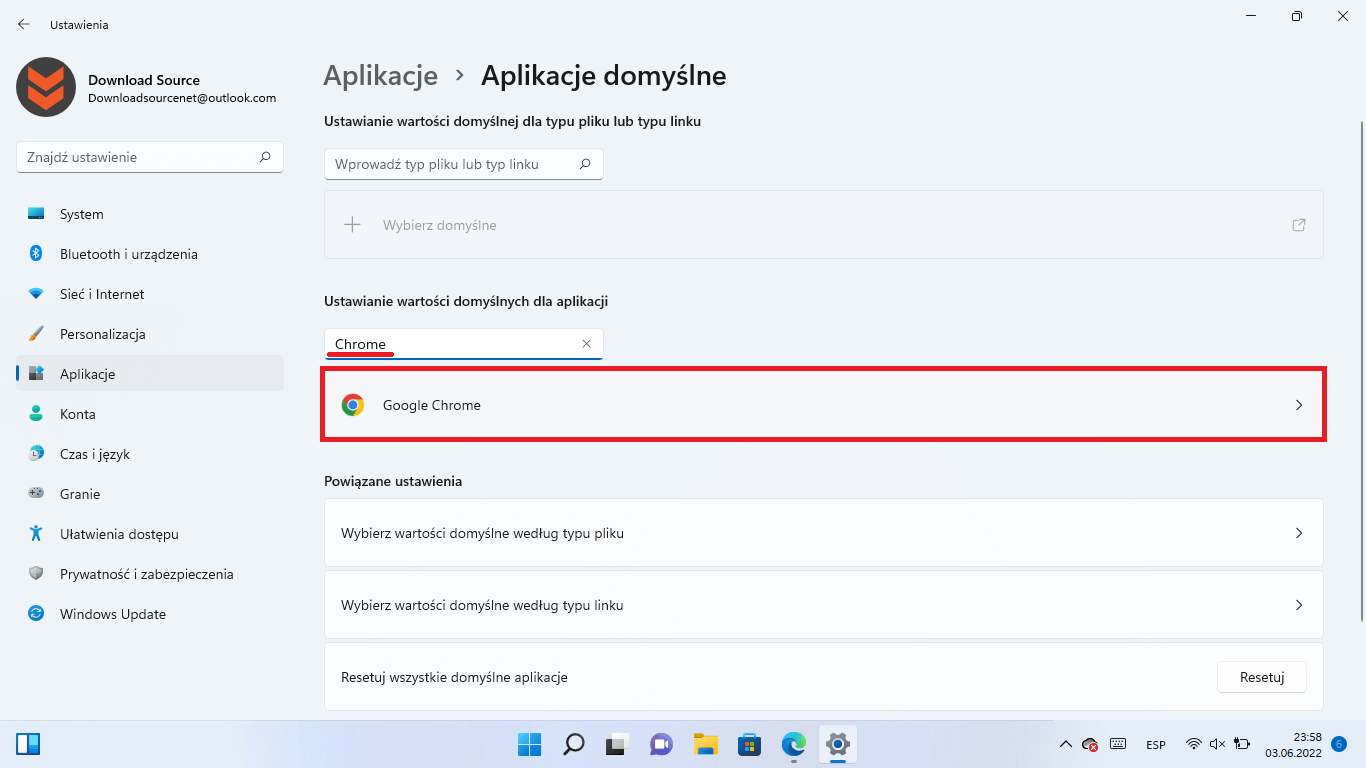Open Task View on the taskbar
Screen dimensions: 1366x768
[x=617, y=744]
